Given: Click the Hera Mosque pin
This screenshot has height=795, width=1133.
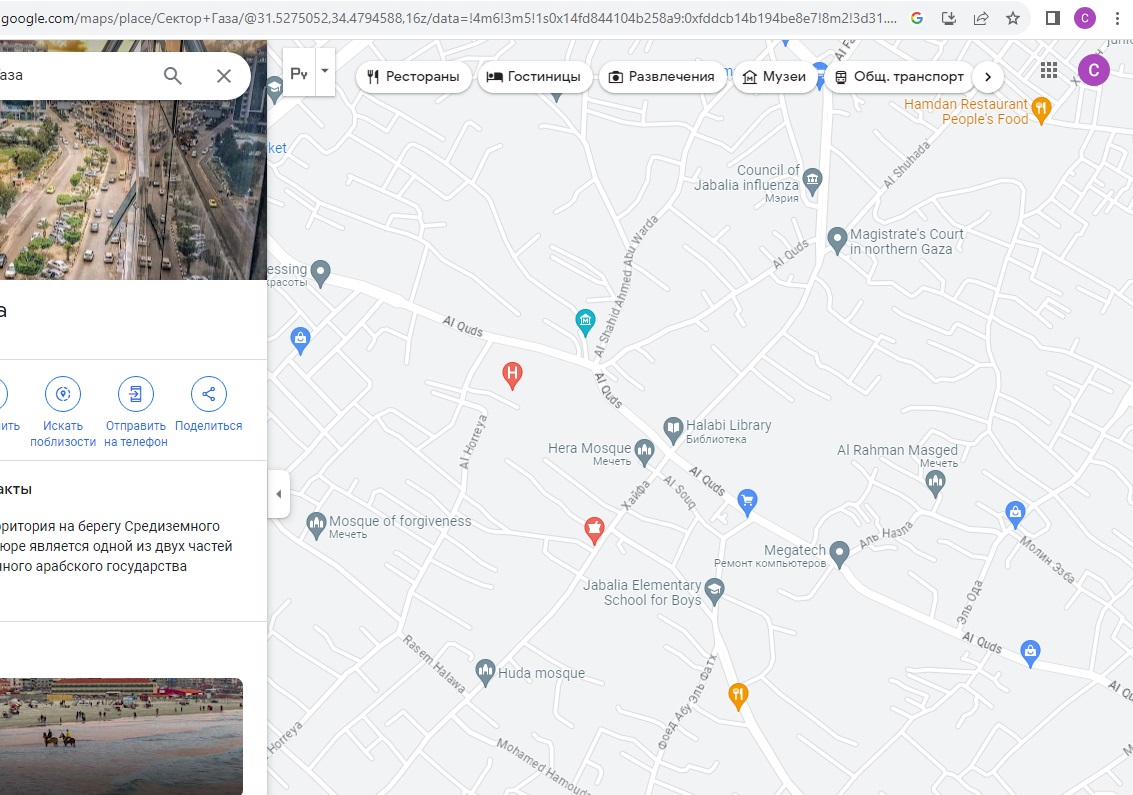Looking at the screenshot, I should [645, 452].
